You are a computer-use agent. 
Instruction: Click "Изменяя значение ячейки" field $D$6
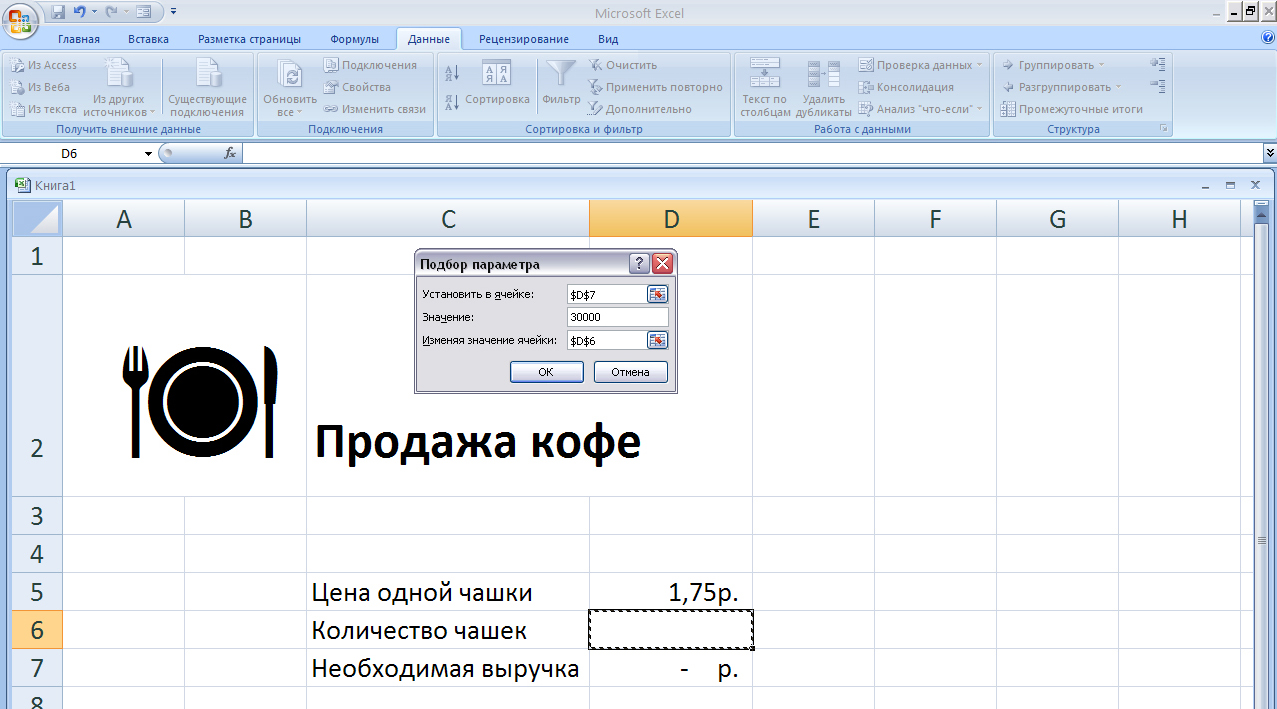(606, 340)
